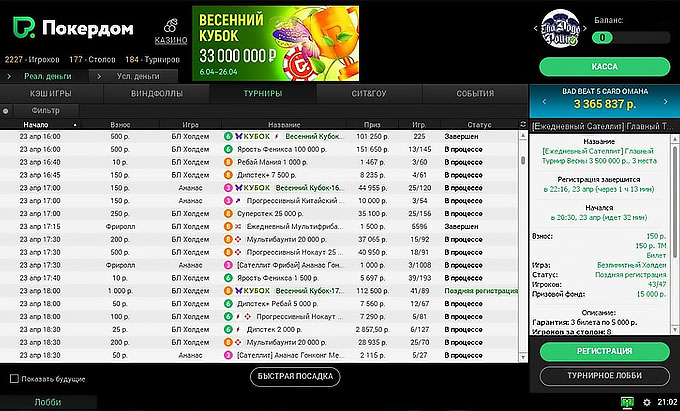Click 8-max icon of Суперстек 25 000 row
Viewport: 680px width, 411px height.
tap(228, 214)
